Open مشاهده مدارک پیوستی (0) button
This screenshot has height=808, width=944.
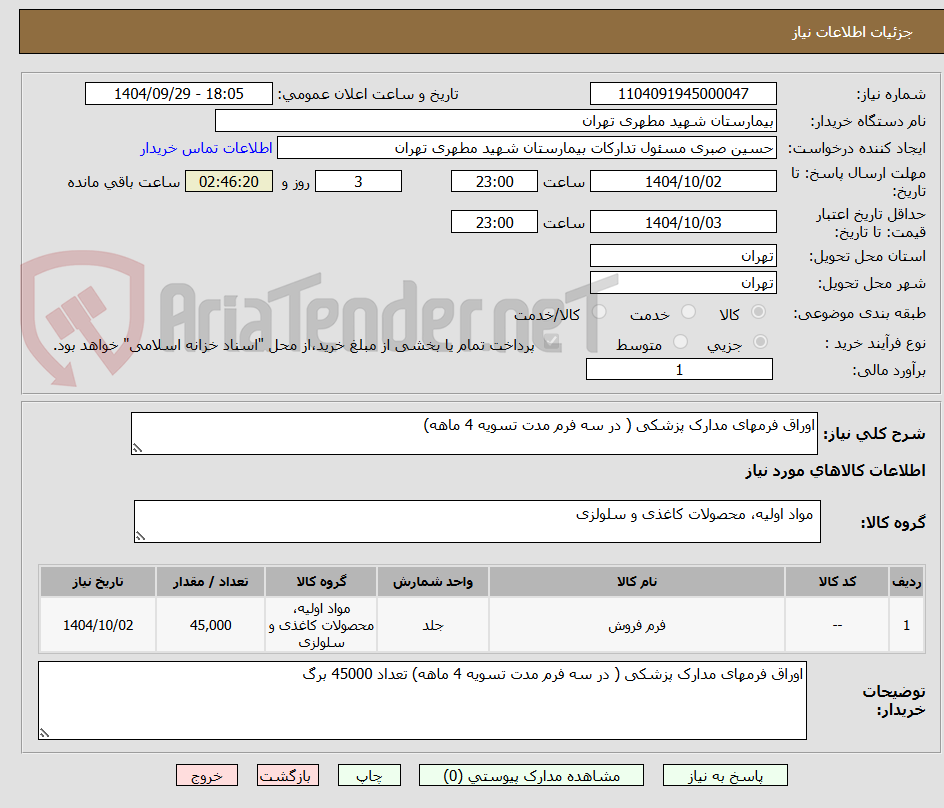point(531,775)
